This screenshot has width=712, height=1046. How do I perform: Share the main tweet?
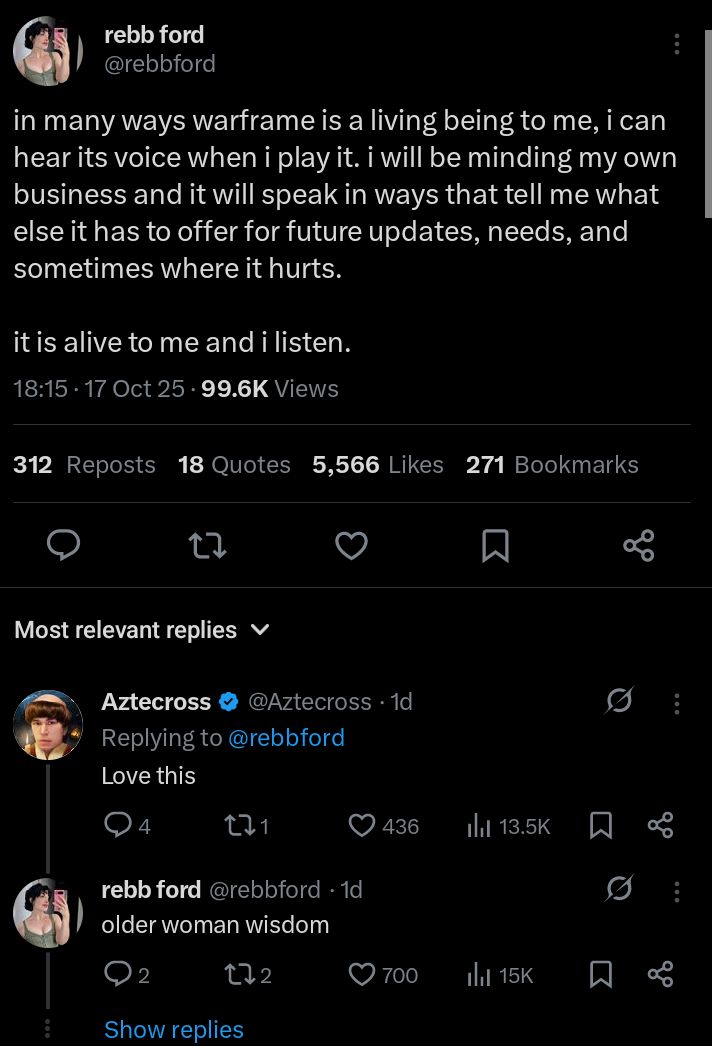[638, 545]
